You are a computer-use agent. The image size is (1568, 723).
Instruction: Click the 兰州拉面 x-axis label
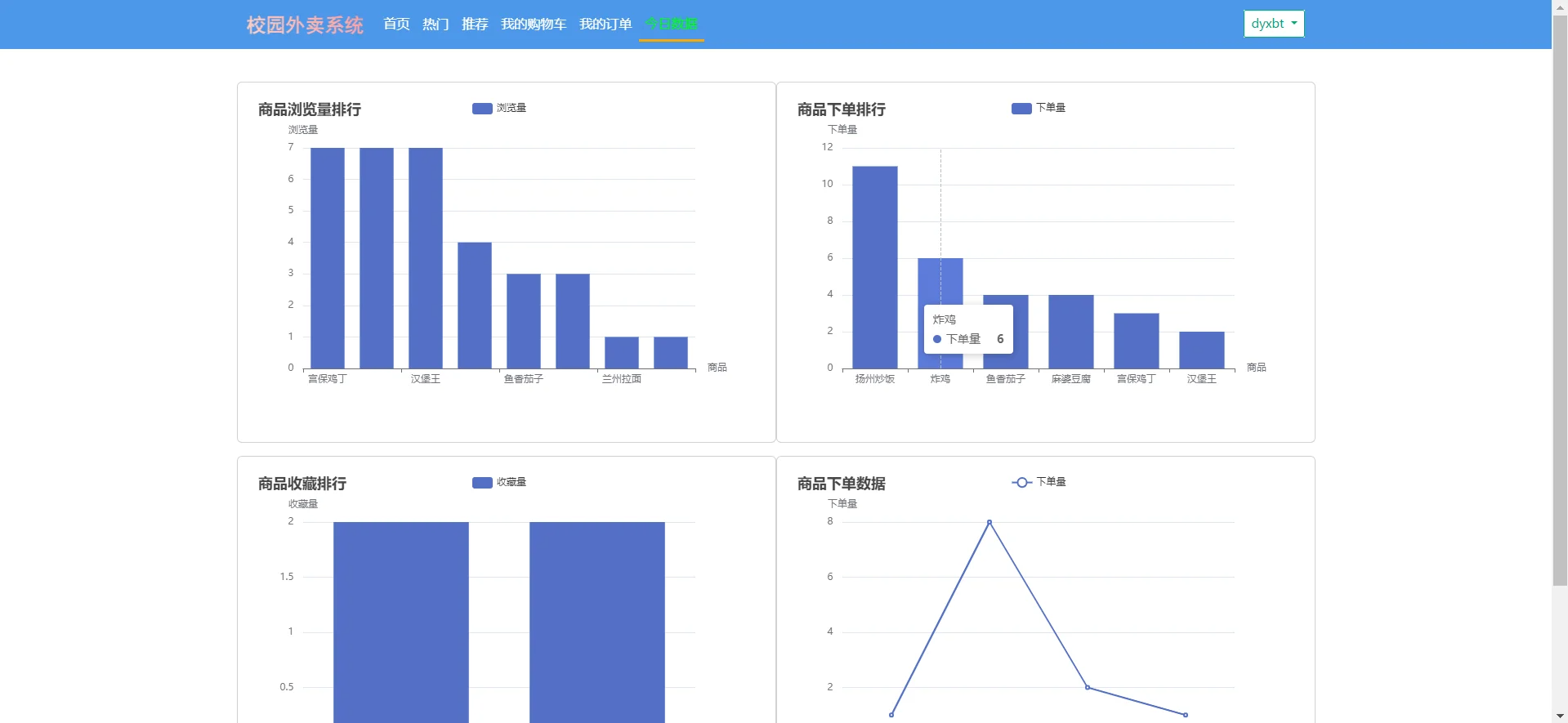(622, 379)
